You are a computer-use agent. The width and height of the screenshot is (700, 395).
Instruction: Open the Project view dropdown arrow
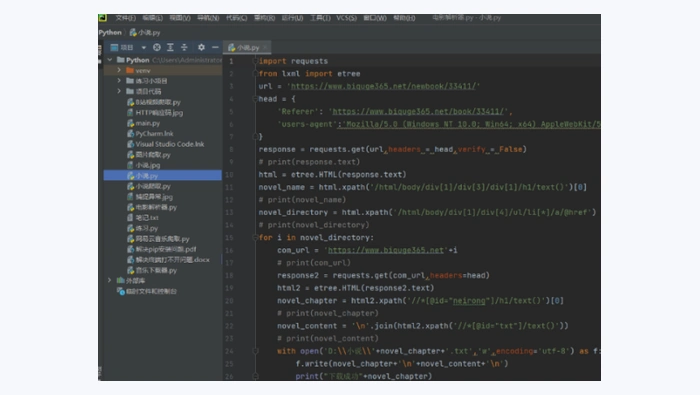(x=143, y=47)
